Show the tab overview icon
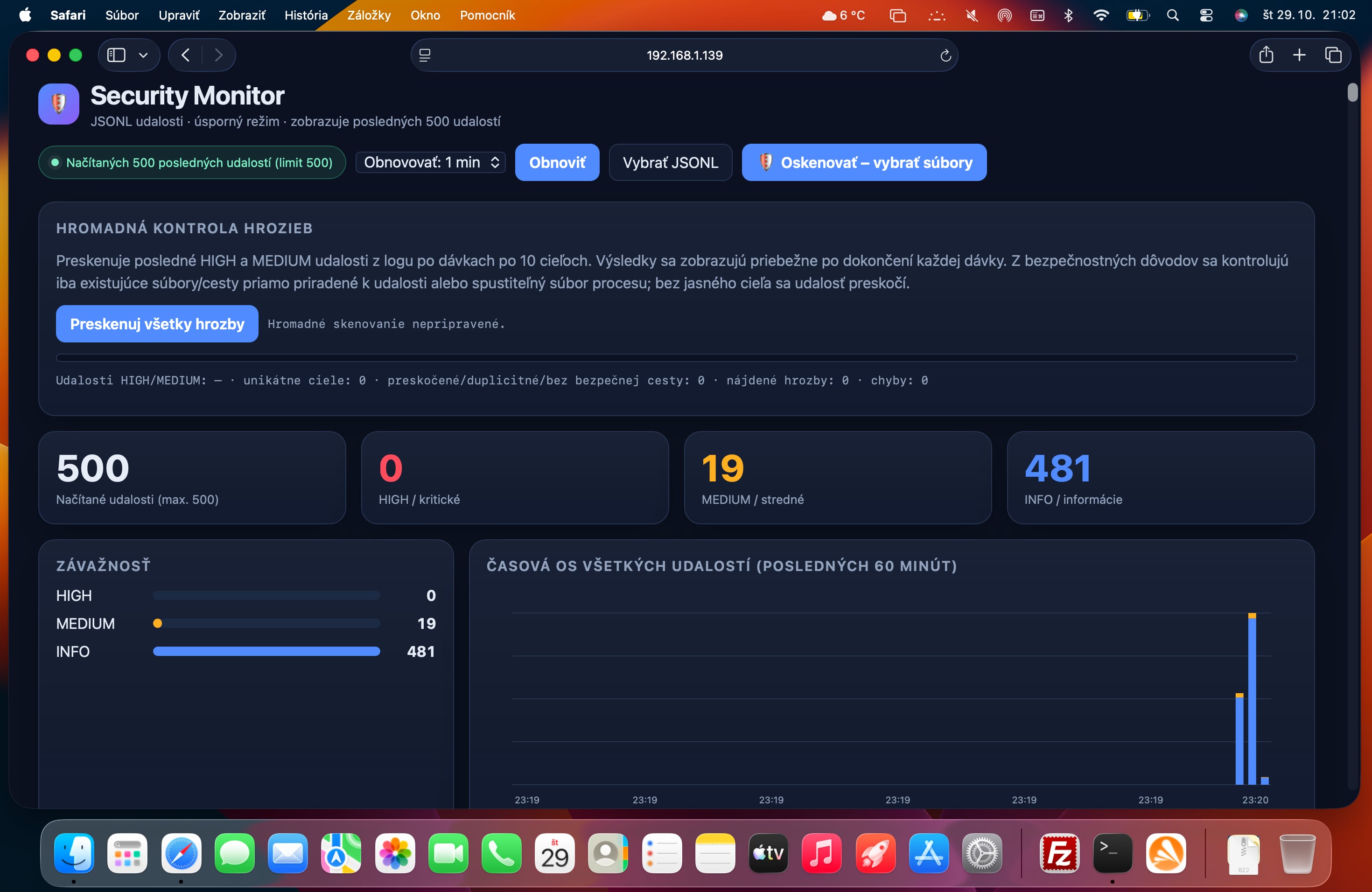This screenshot has height=892, width=1372. (1333, 55)
